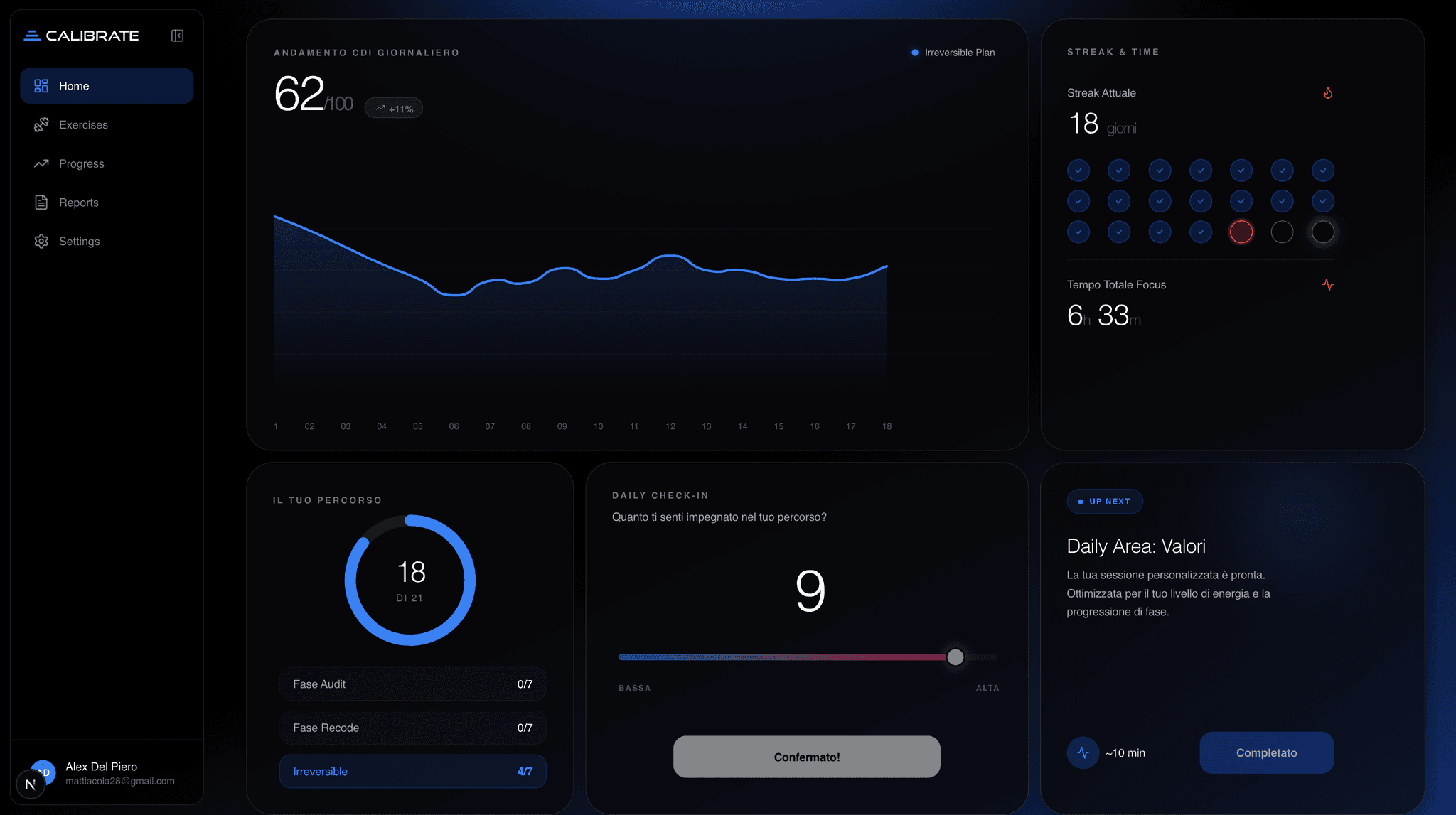Select the Fase Recode row
Image resolution: width=1456 pixels, height=815 pixels.
[412, 728]
